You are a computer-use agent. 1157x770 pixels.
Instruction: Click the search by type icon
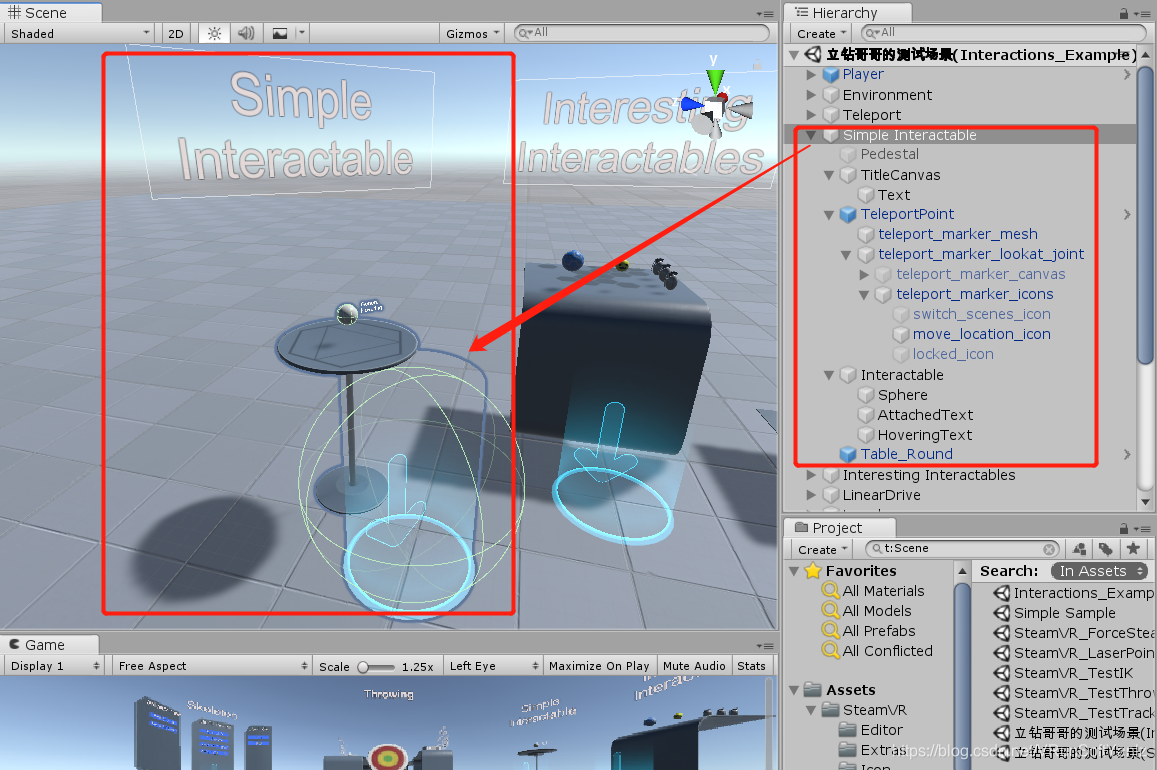pyautogui.click(x=1079, y=549)
